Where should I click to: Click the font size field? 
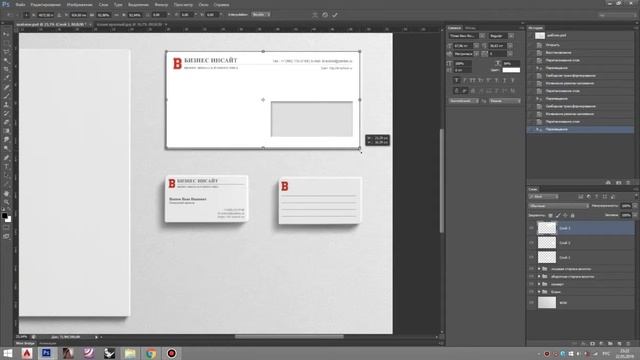point(463,46)
